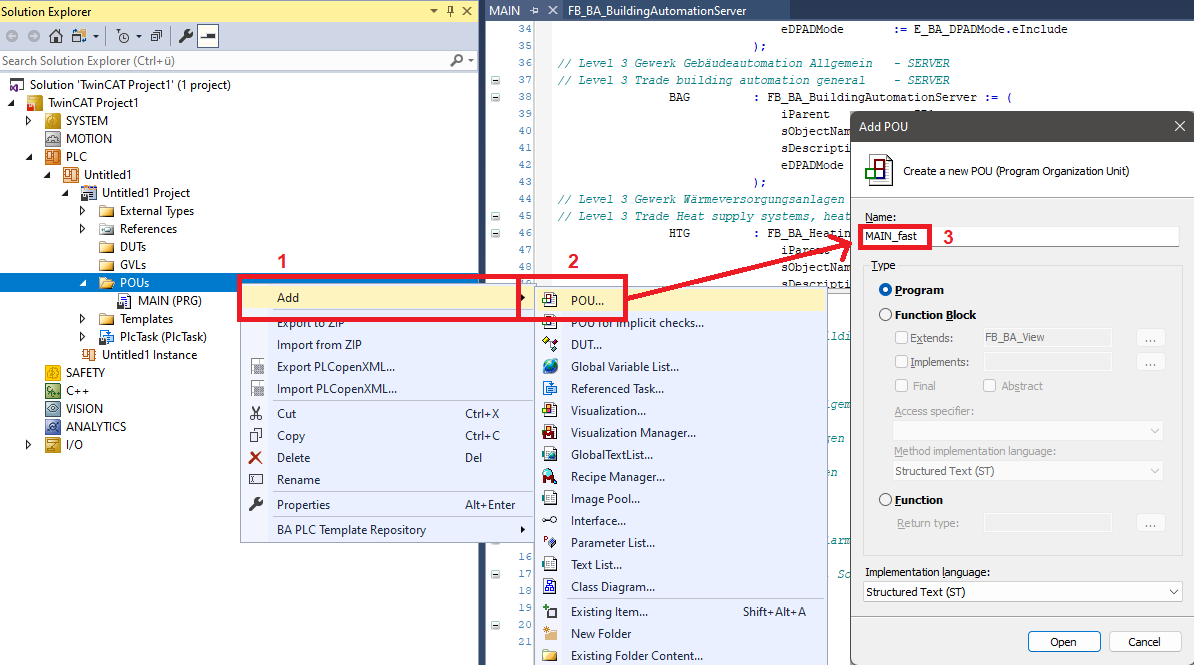Image resolution: width=1194 pixels, height=665 pixels.
Task: Click the Open button
Action: click(x=1063, y=642)
